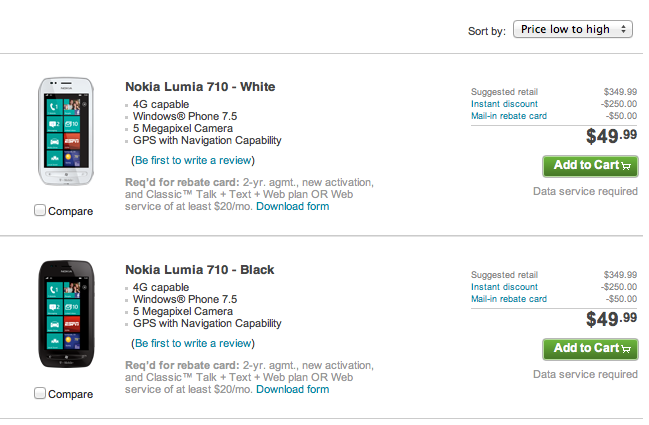Download rebate form for the white Lumia
Viewport: 649px width, 425px height.
[x=293, y=206]
